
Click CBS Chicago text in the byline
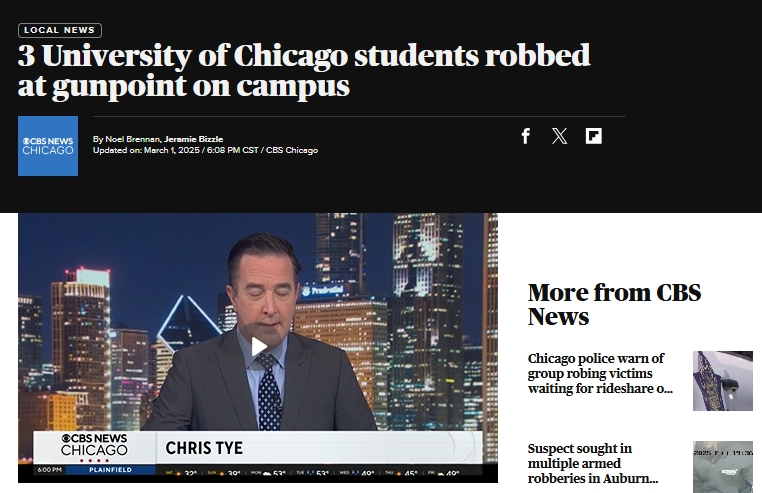pos(292,150)
